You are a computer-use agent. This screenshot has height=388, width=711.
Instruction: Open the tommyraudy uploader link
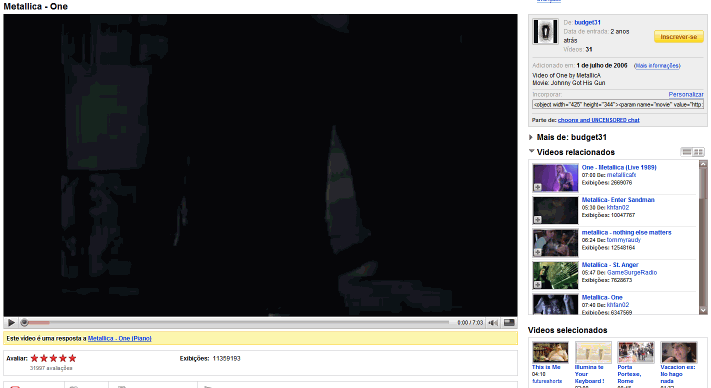[623, 240]
